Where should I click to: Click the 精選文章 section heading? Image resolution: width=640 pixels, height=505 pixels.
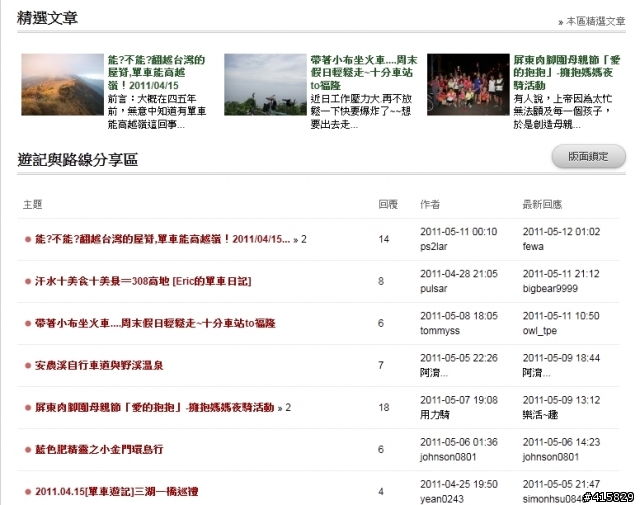[x=47, y=18]
